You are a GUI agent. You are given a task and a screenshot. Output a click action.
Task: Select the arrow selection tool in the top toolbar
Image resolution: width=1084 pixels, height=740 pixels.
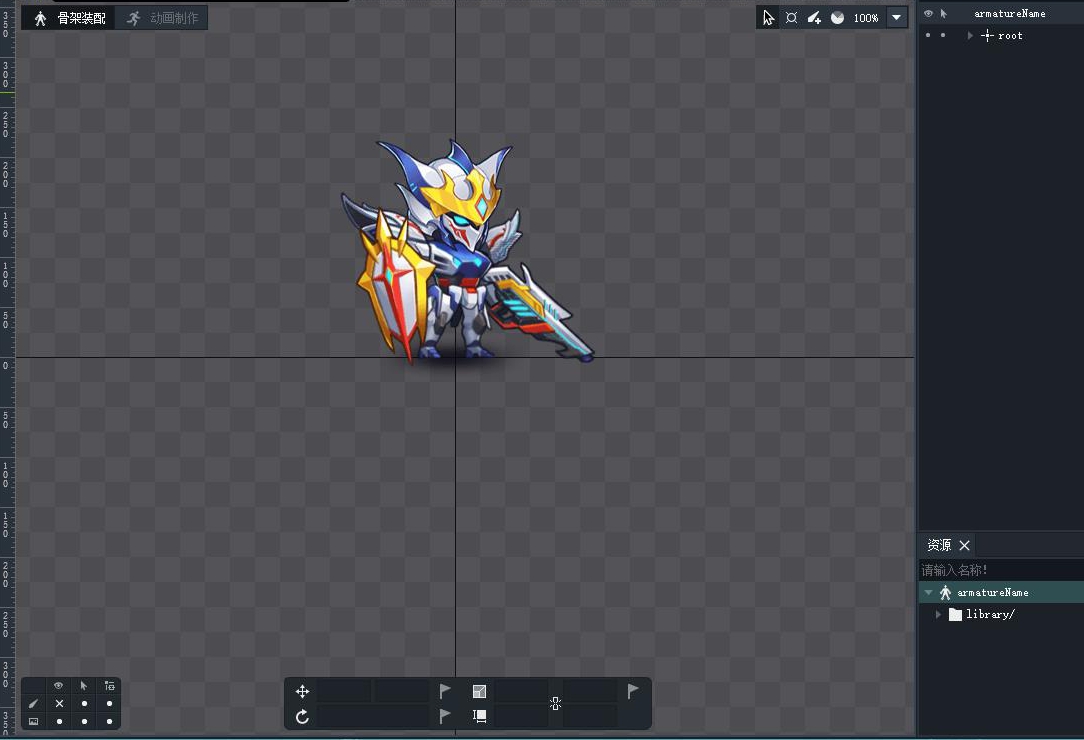coord(768,18)
